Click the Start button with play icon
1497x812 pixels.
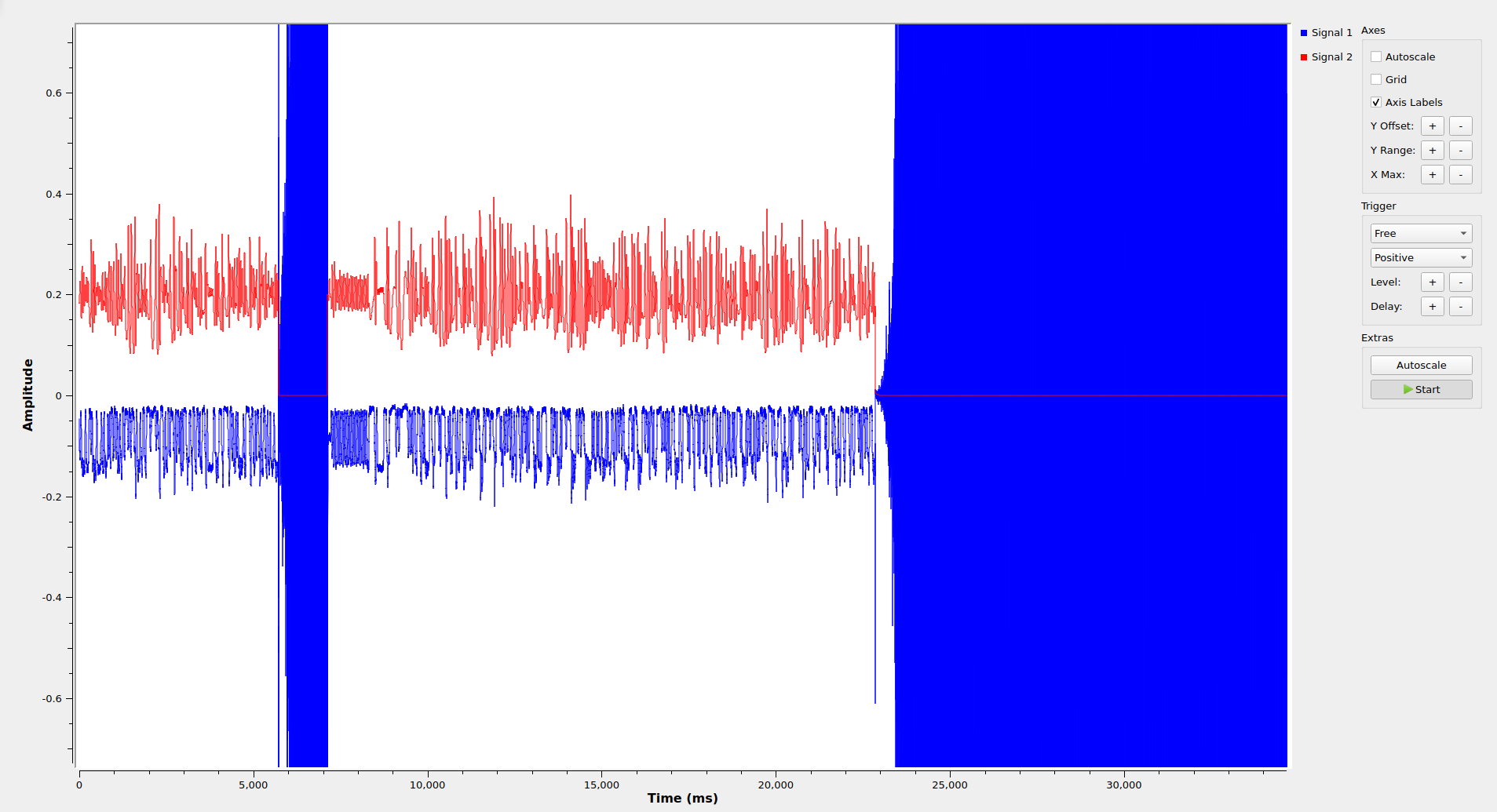click(1421, 389)
